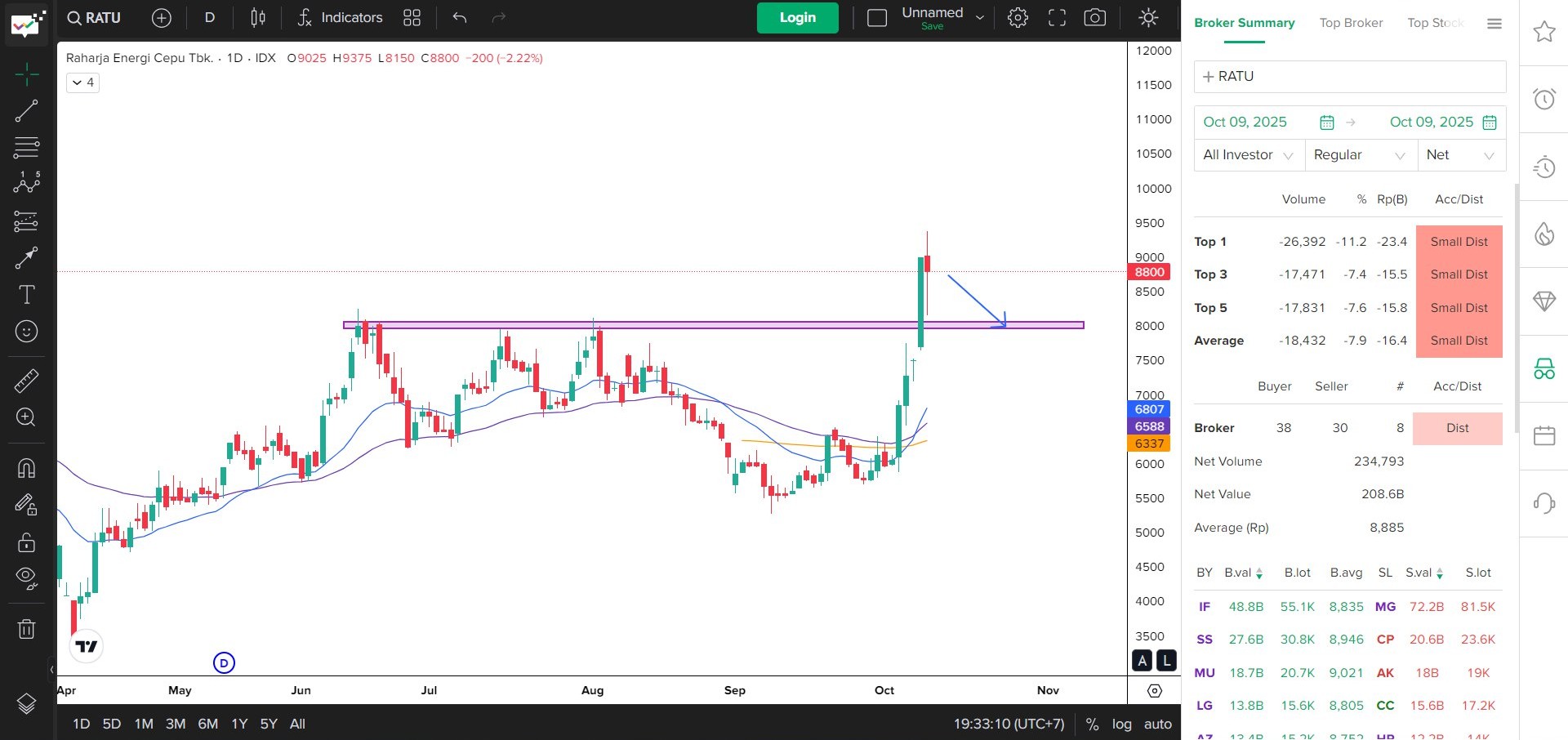The height and width of the screenshot is (740, 1568).
Task: Open the Regular market type dropdown
Action: click(1359, 155)
